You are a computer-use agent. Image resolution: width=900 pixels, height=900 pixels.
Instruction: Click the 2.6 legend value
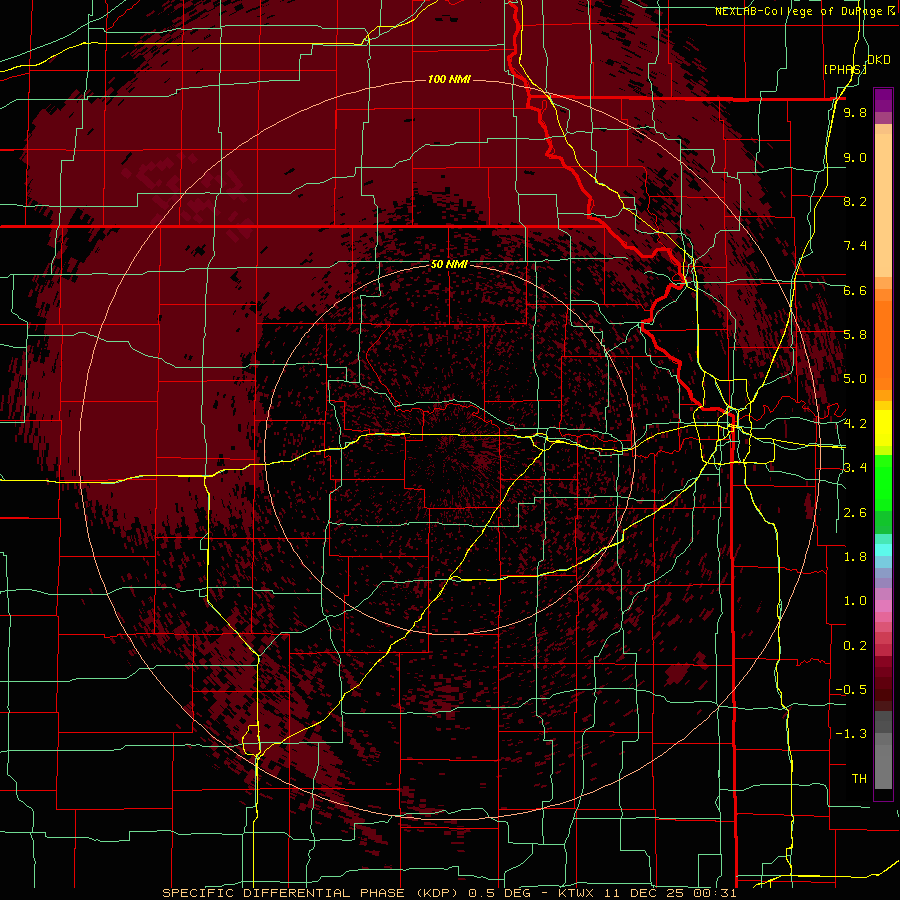click(855, 513)
